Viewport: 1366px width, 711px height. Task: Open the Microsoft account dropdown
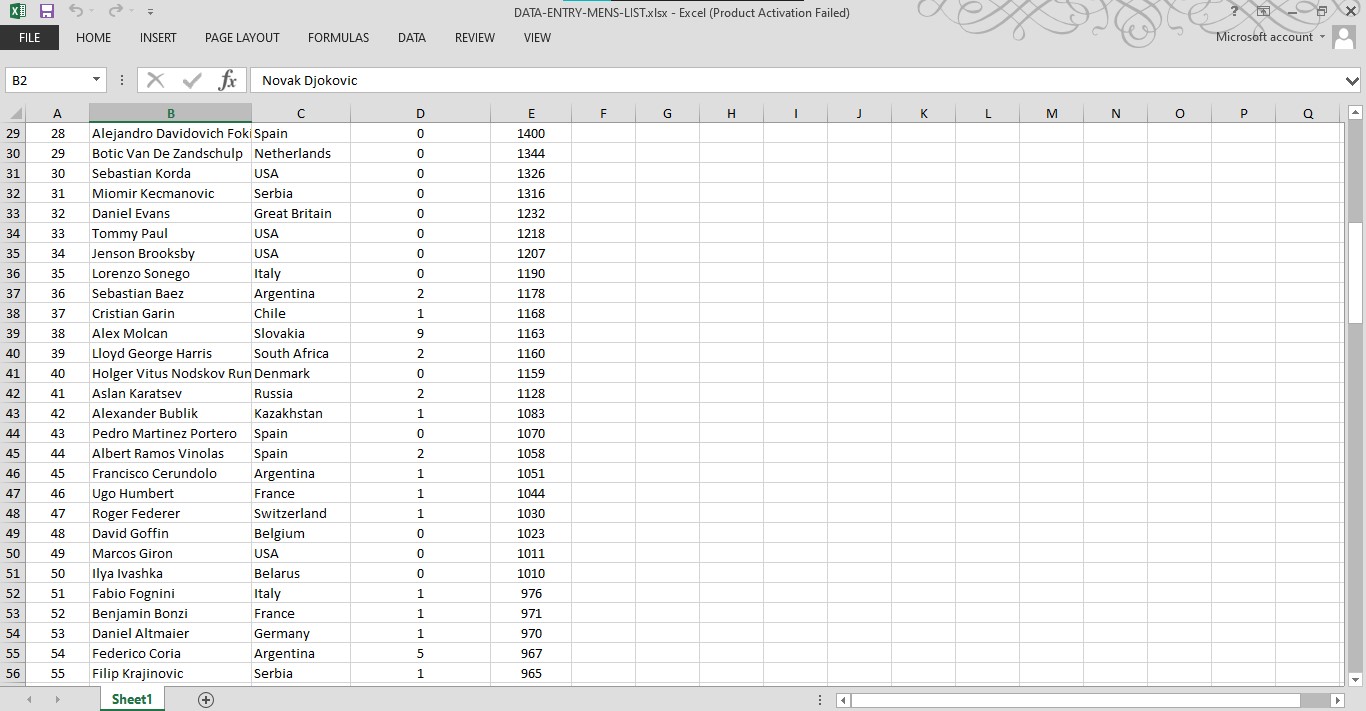pyautogui.click(x=1322, y=37)
